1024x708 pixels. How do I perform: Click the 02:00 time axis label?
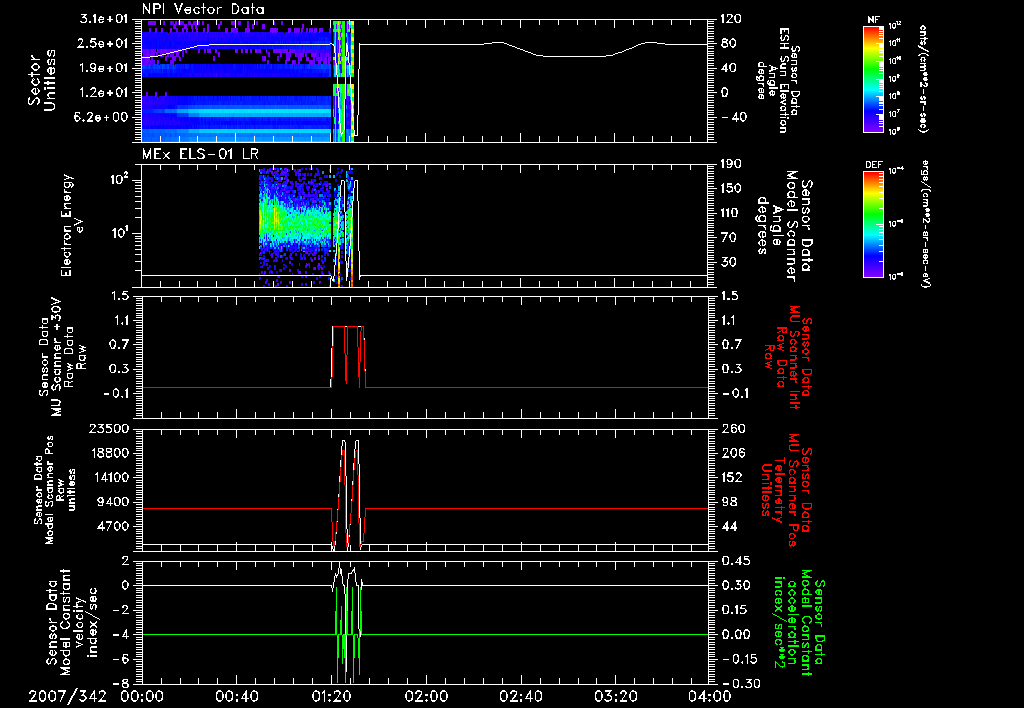click(426, 696)
